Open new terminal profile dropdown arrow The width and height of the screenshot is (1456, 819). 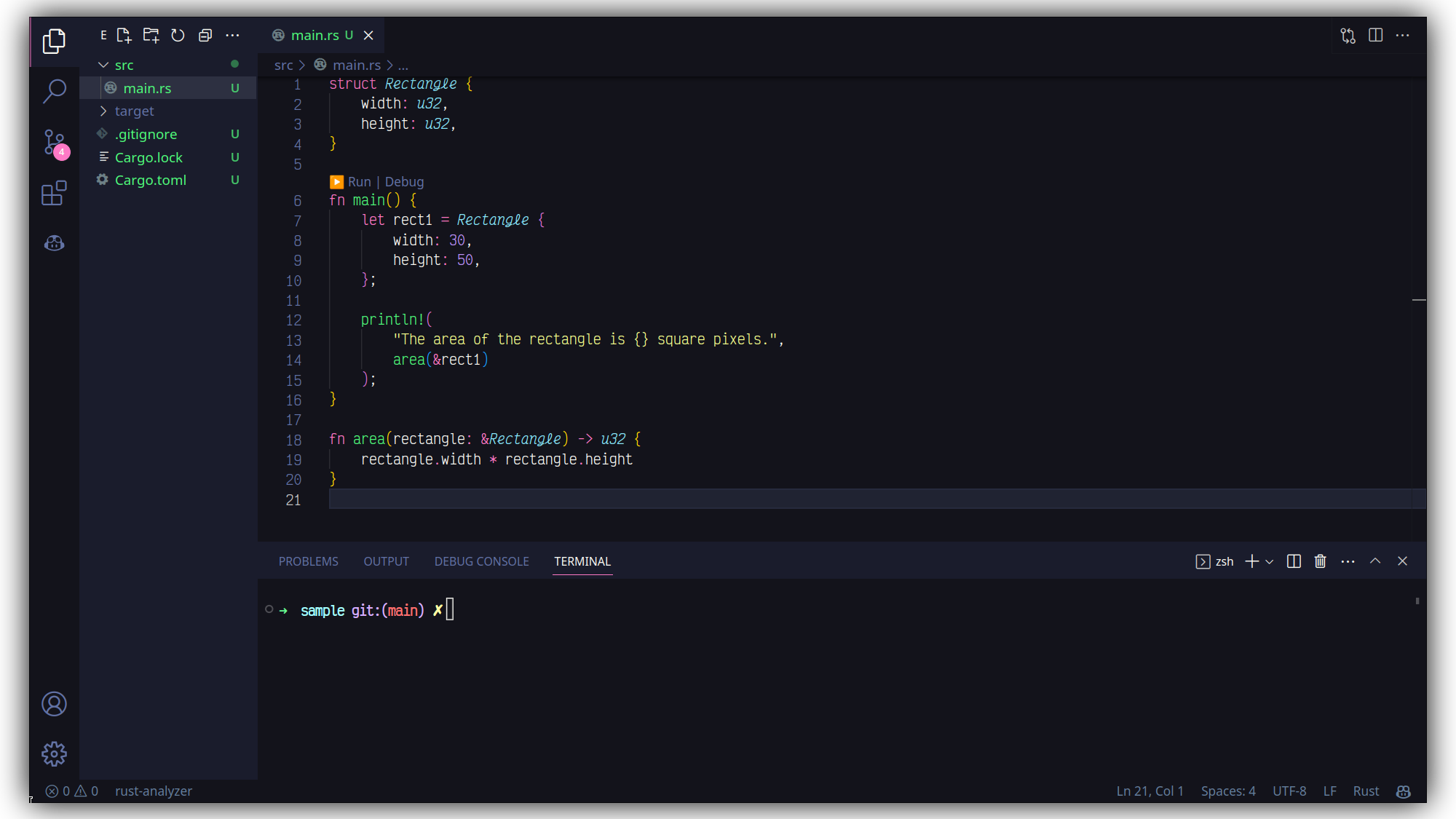coord(1270,562)
